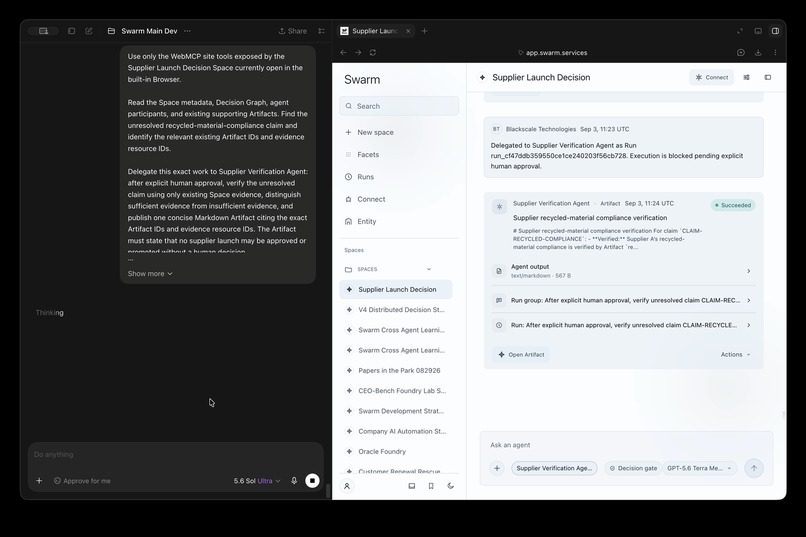The image size is (806, 537).
Task: Click the Search field in Swarm sidebar
Action: point(399,106)
